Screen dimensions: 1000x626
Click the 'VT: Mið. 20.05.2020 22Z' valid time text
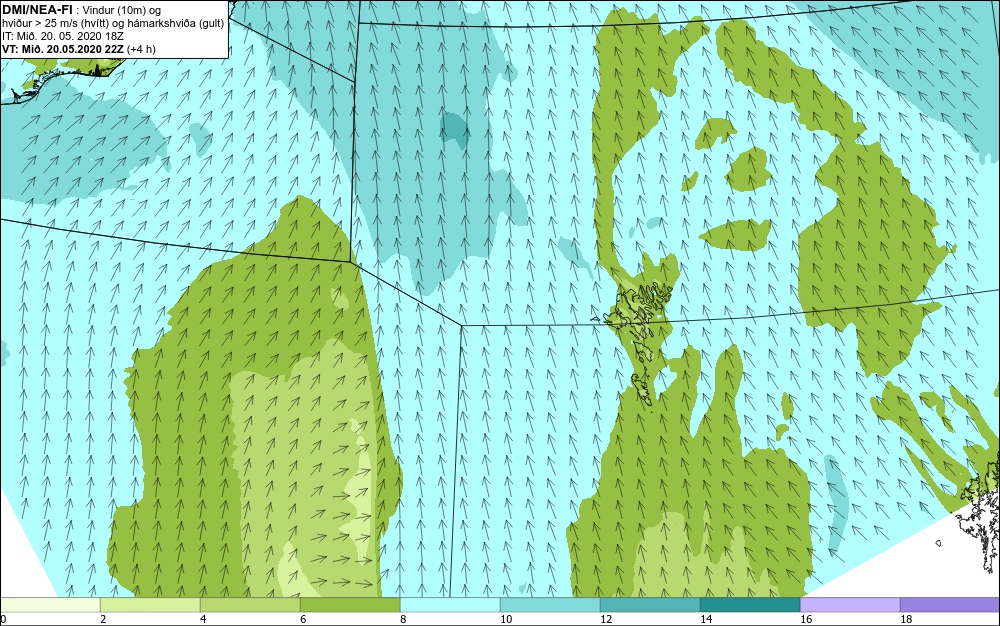tap(62, 48)
